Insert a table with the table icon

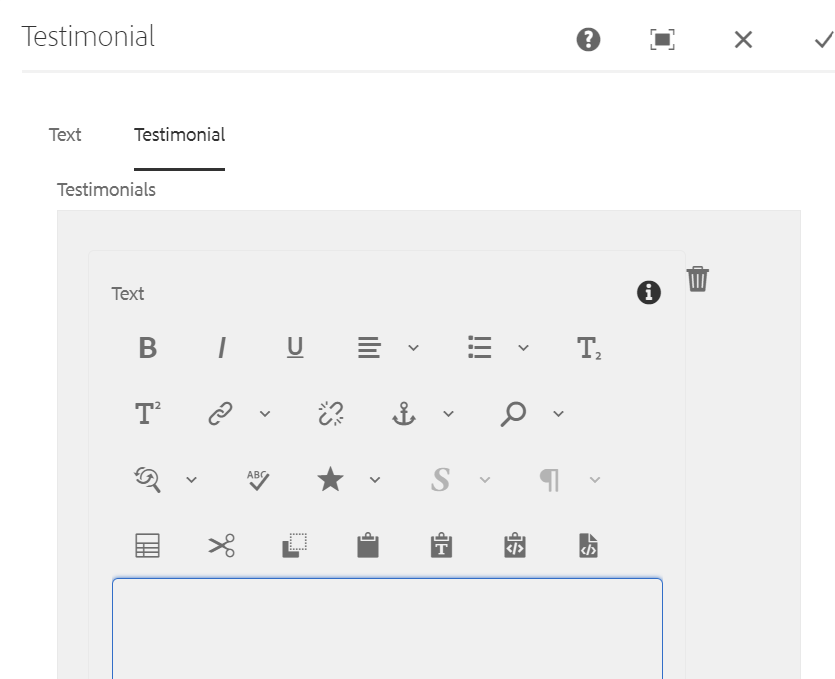pyautogui.click(x=148, y=545)
